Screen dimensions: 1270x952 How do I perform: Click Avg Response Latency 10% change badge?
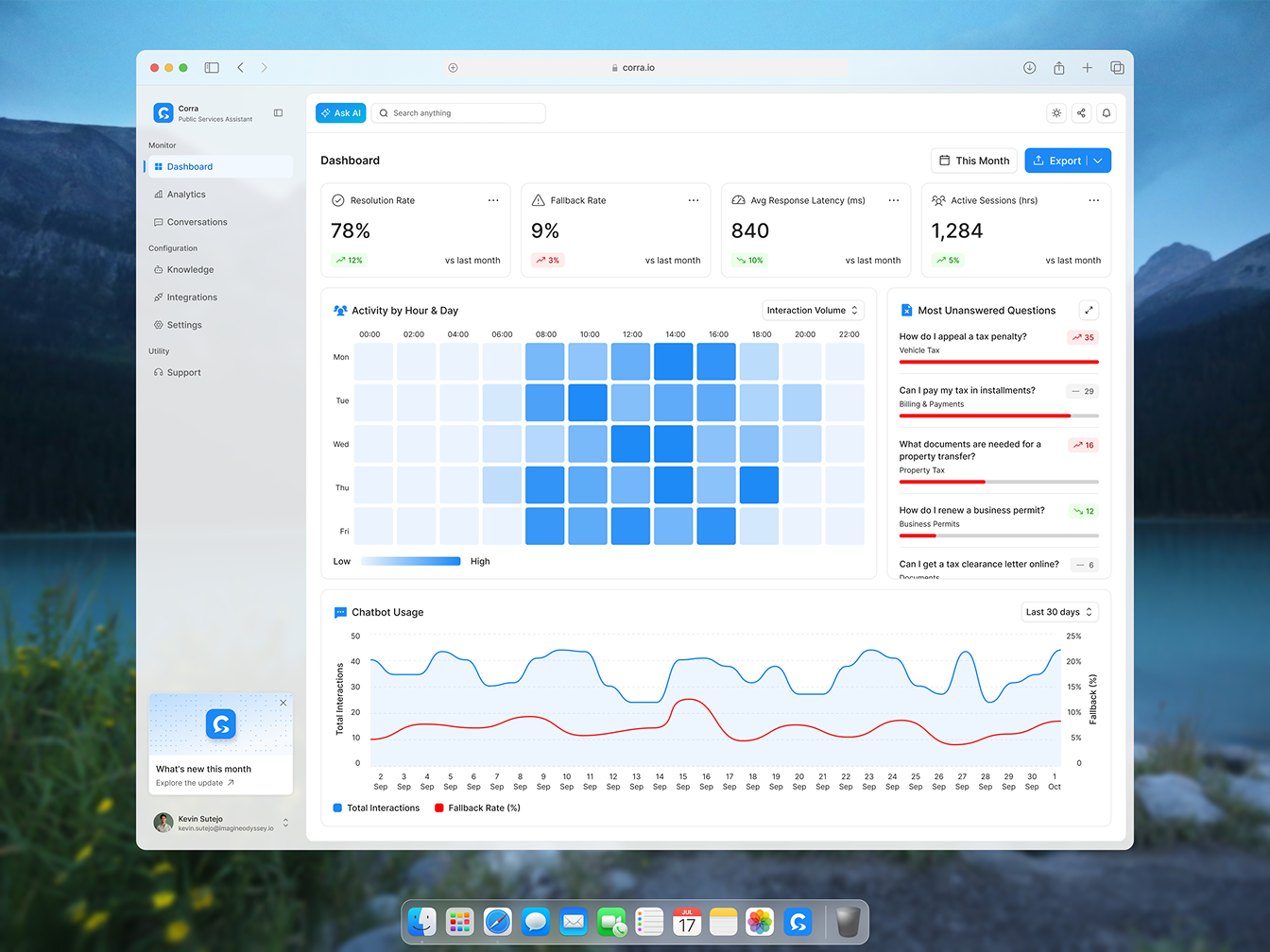coord(750,260)
